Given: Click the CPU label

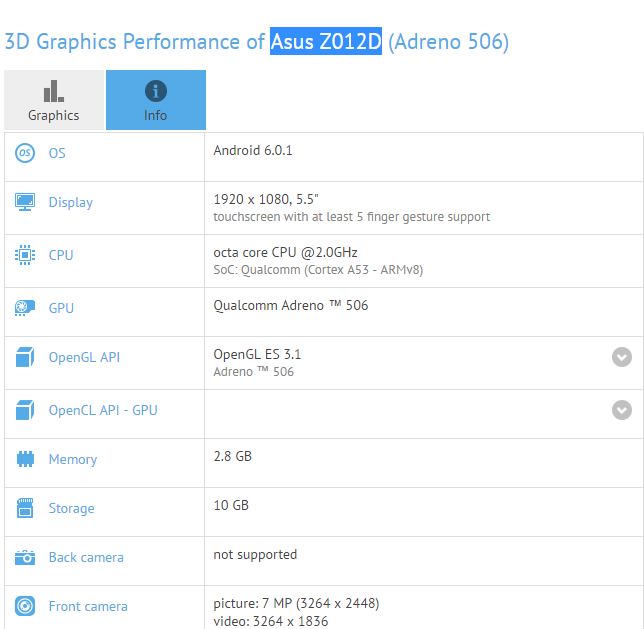Looking at the screenshot, I should coord(61,255).
